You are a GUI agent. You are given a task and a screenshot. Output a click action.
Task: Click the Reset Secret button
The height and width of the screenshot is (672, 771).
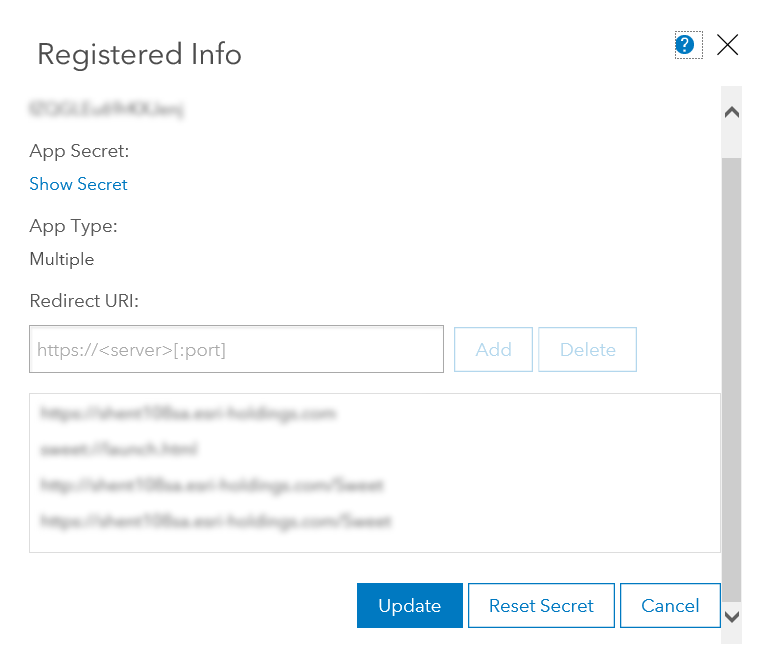pos(541,606)
